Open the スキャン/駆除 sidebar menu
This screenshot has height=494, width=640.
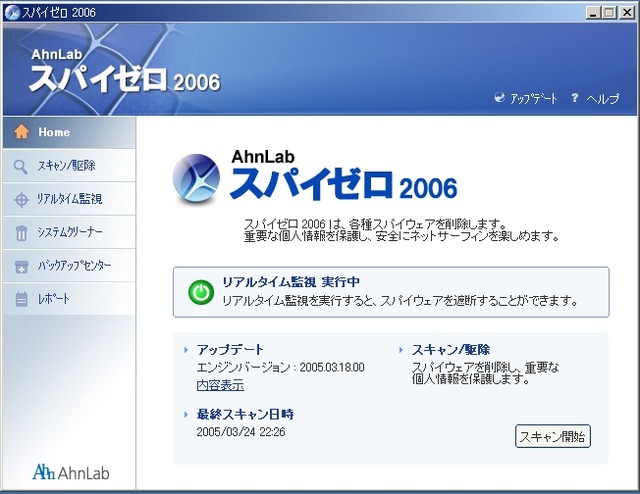click(69, 166)
